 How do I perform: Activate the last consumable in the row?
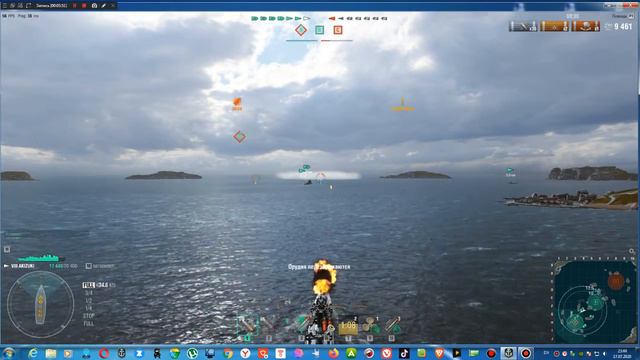coord(392,326)
